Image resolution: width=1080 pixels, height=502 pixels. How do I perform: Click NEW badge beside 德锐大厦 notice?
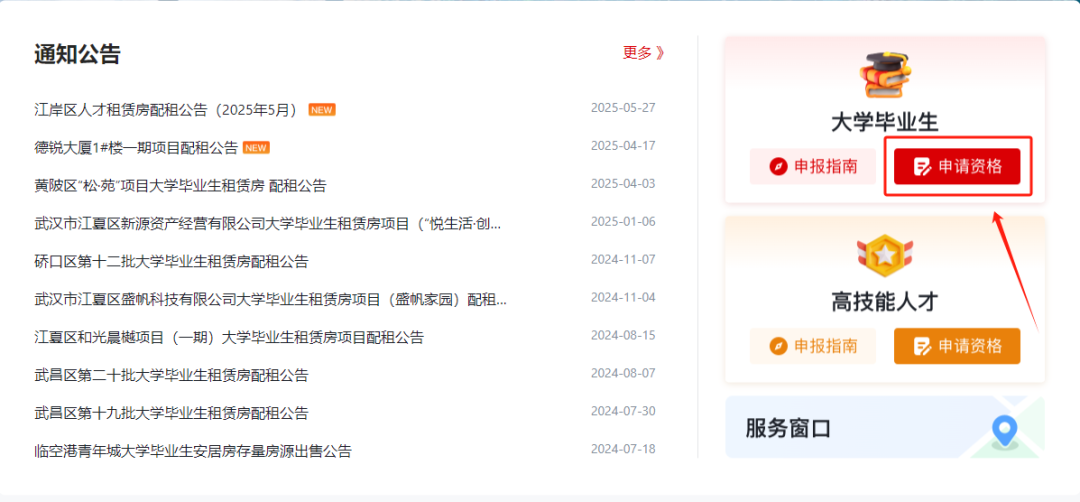tap(256, 147)
